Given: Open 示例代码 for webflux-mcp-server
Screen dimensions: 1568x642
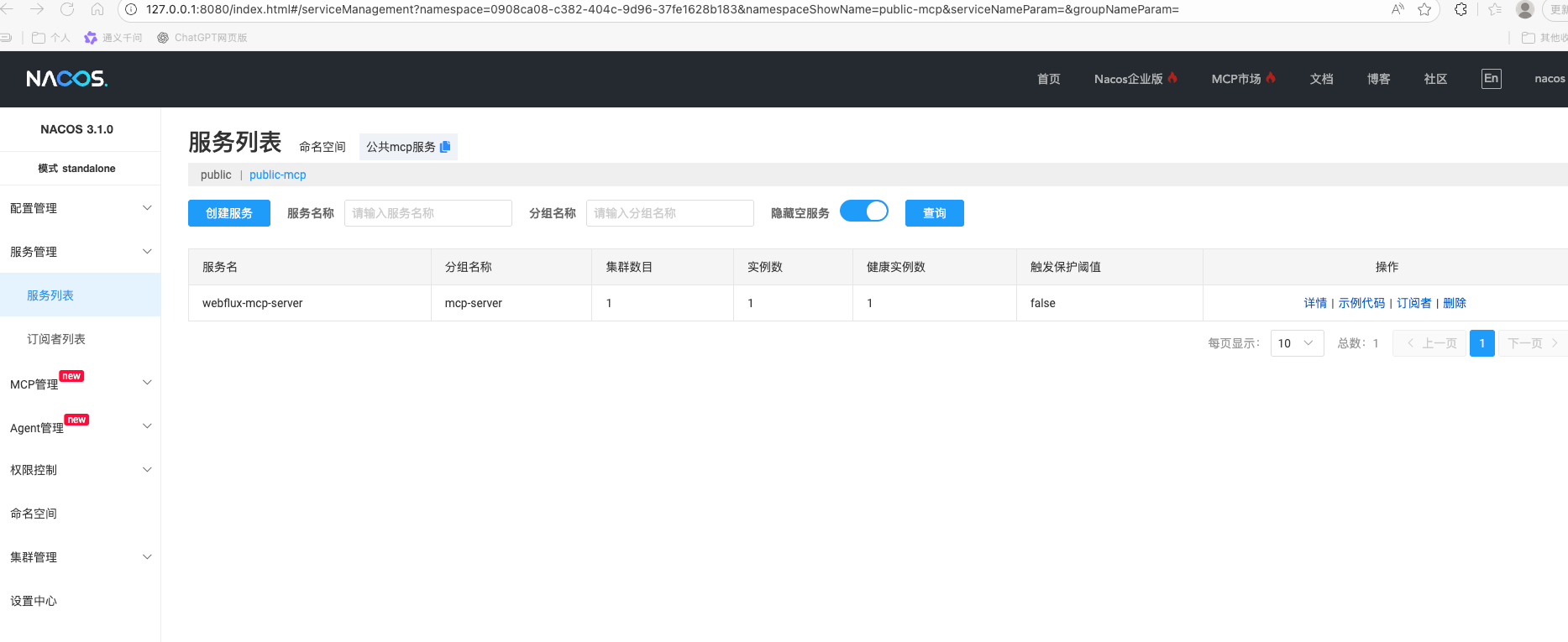Looking at the screenshot, I should click(1361, 303).
